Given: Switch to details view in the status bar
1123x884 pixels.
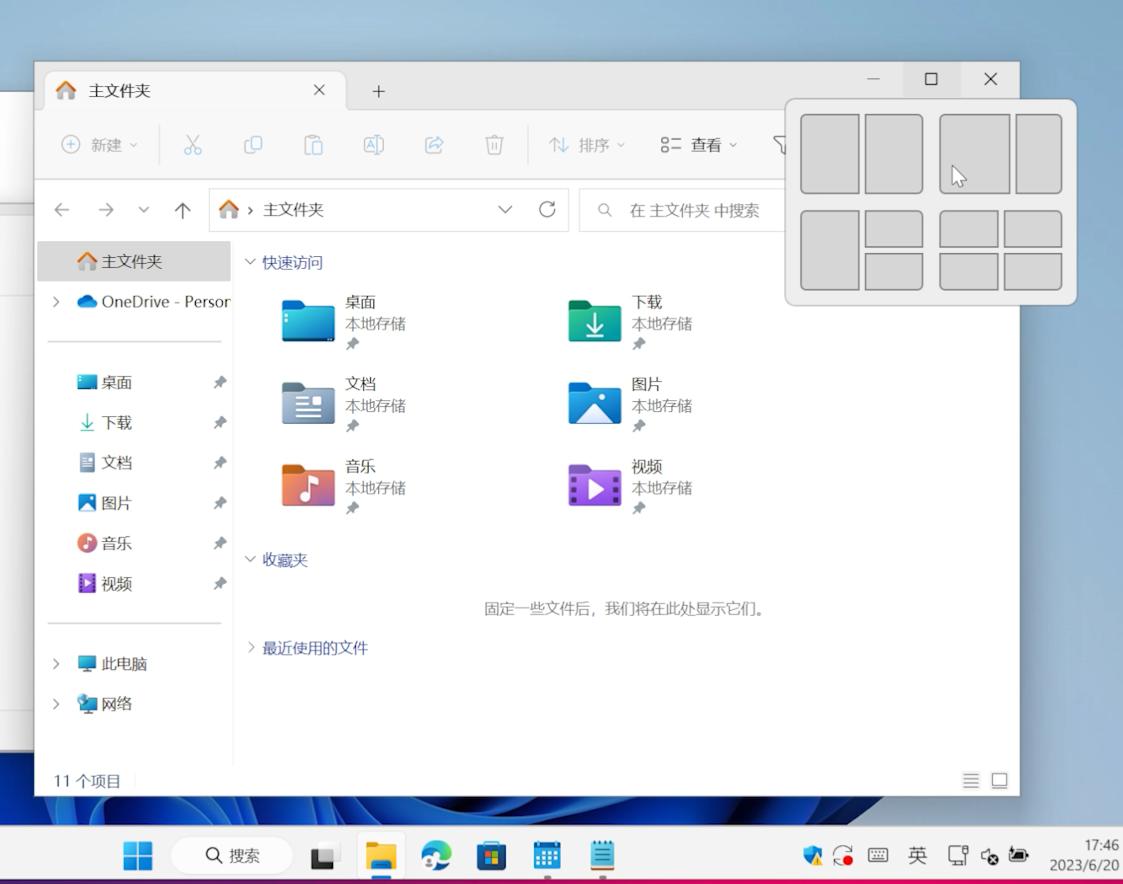Looking at the screenshot, I should point(969,781).
